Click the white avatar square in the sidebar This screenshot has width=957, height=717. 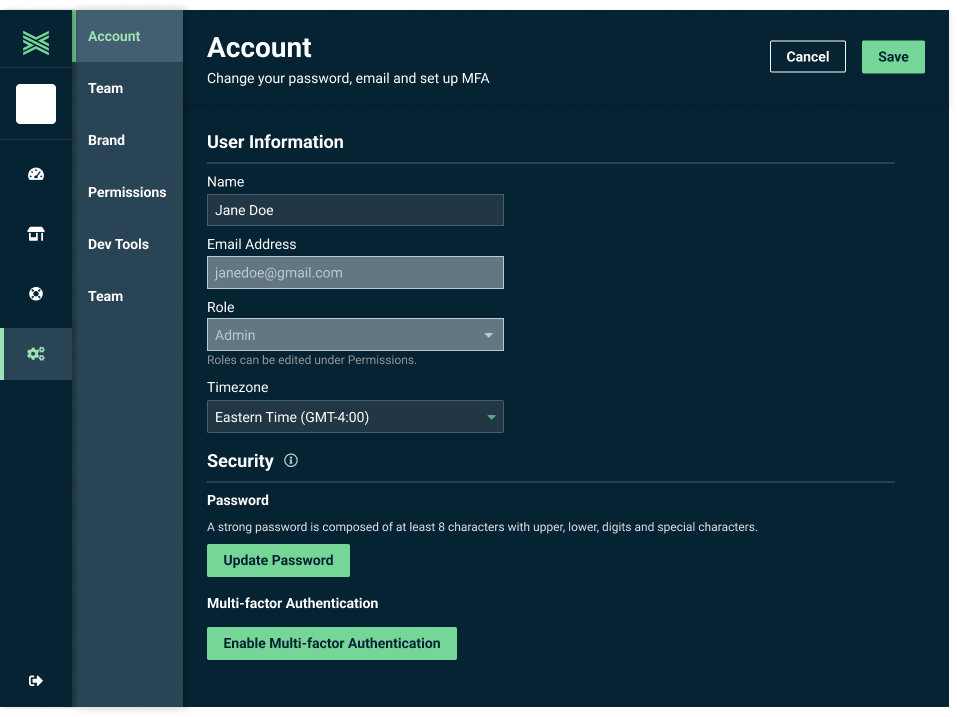[36, 104]
